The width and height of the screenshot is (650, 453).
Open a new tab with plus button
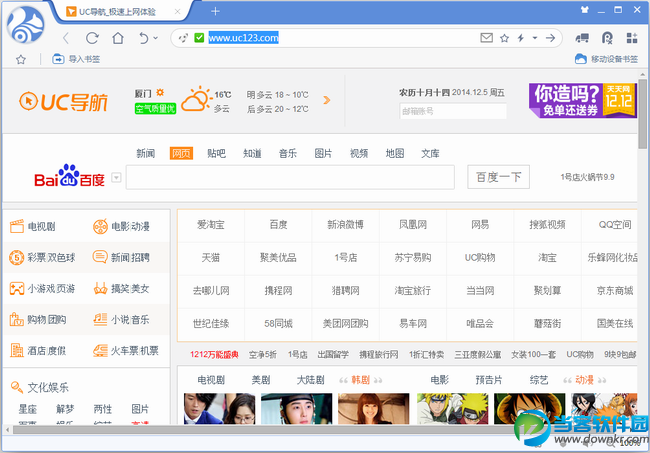click(x=215, y=12)
